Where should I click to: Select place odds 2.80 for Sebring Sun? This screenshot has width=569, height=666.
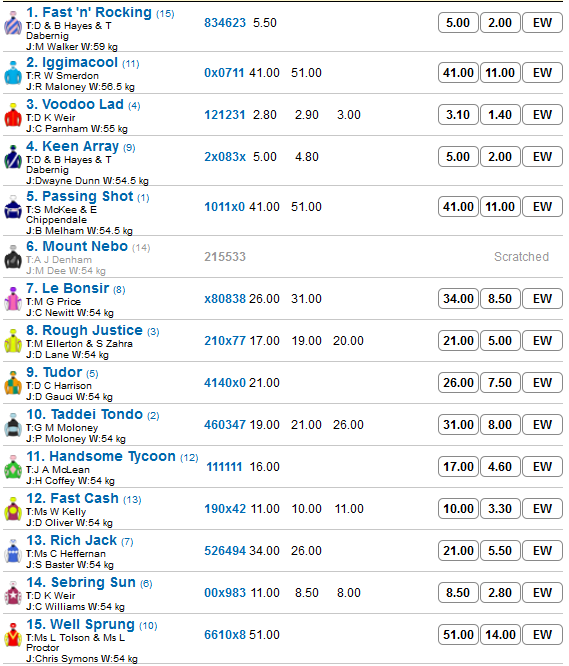500,593
